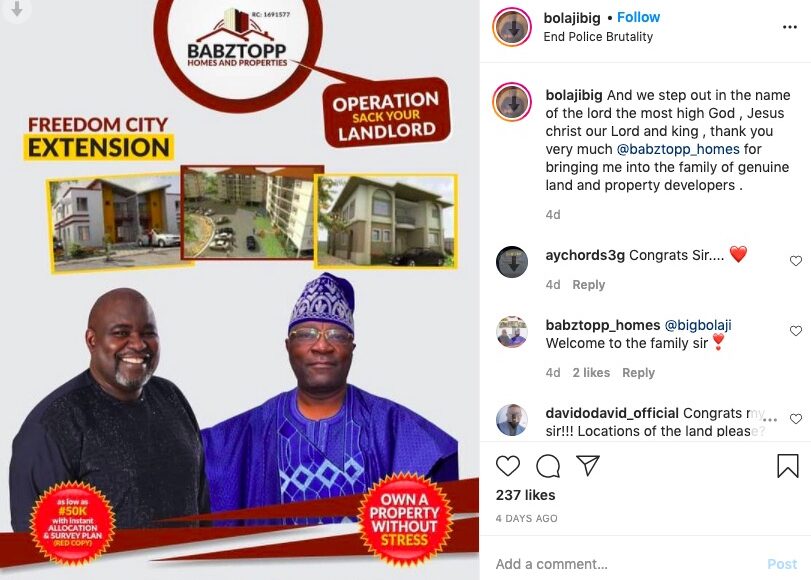The image size is (811, 580).
Task: Like the post with heart icon
Action: coord(507,466)
